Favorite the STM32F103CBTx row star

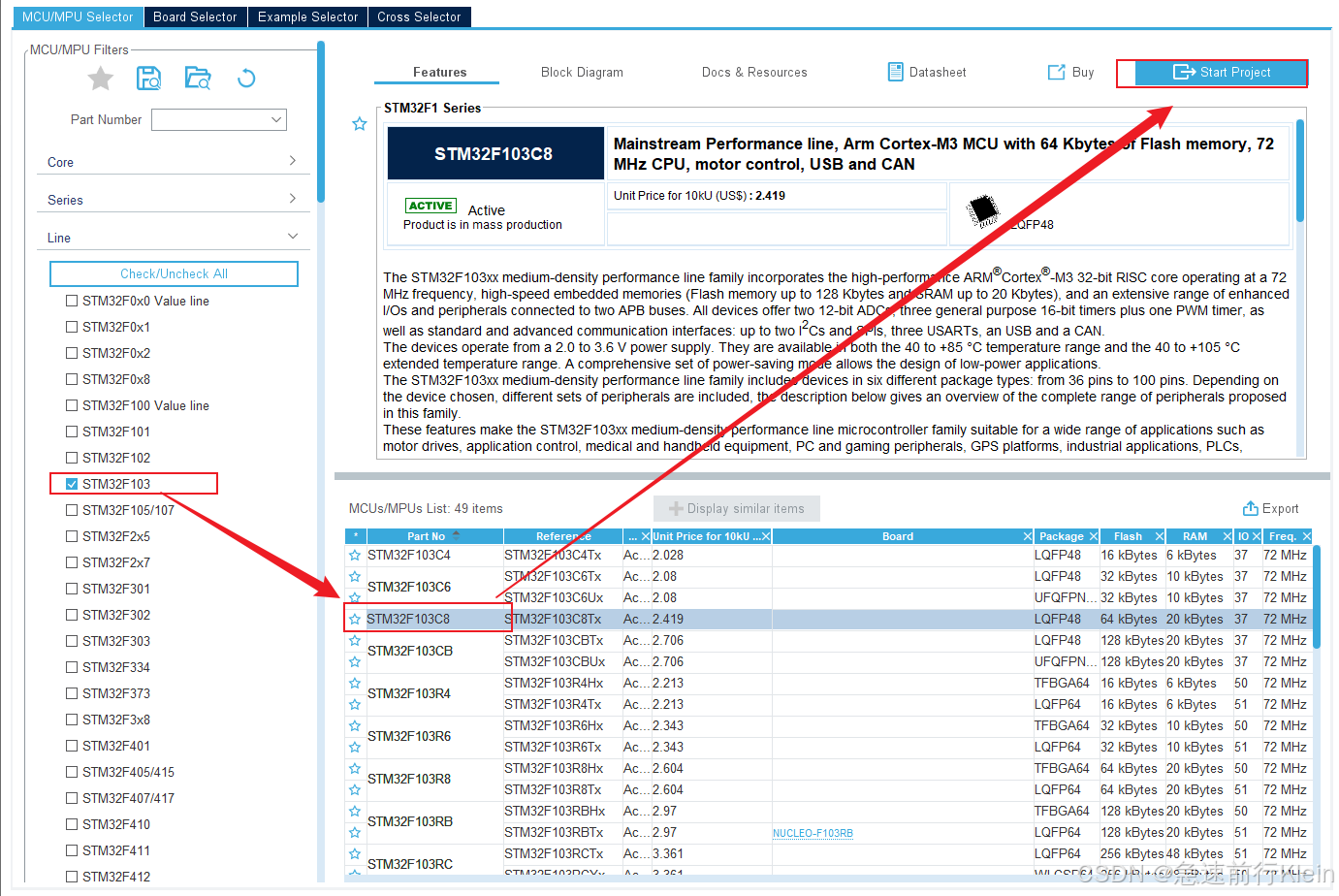[x=355, y=641]
